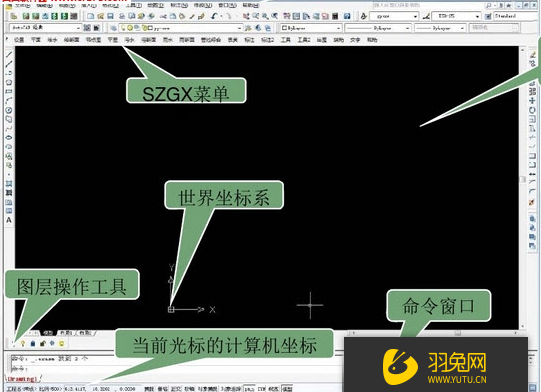The image size is (541, 392).
Task: Select the Arc draw tool
Action: (9, 101)
